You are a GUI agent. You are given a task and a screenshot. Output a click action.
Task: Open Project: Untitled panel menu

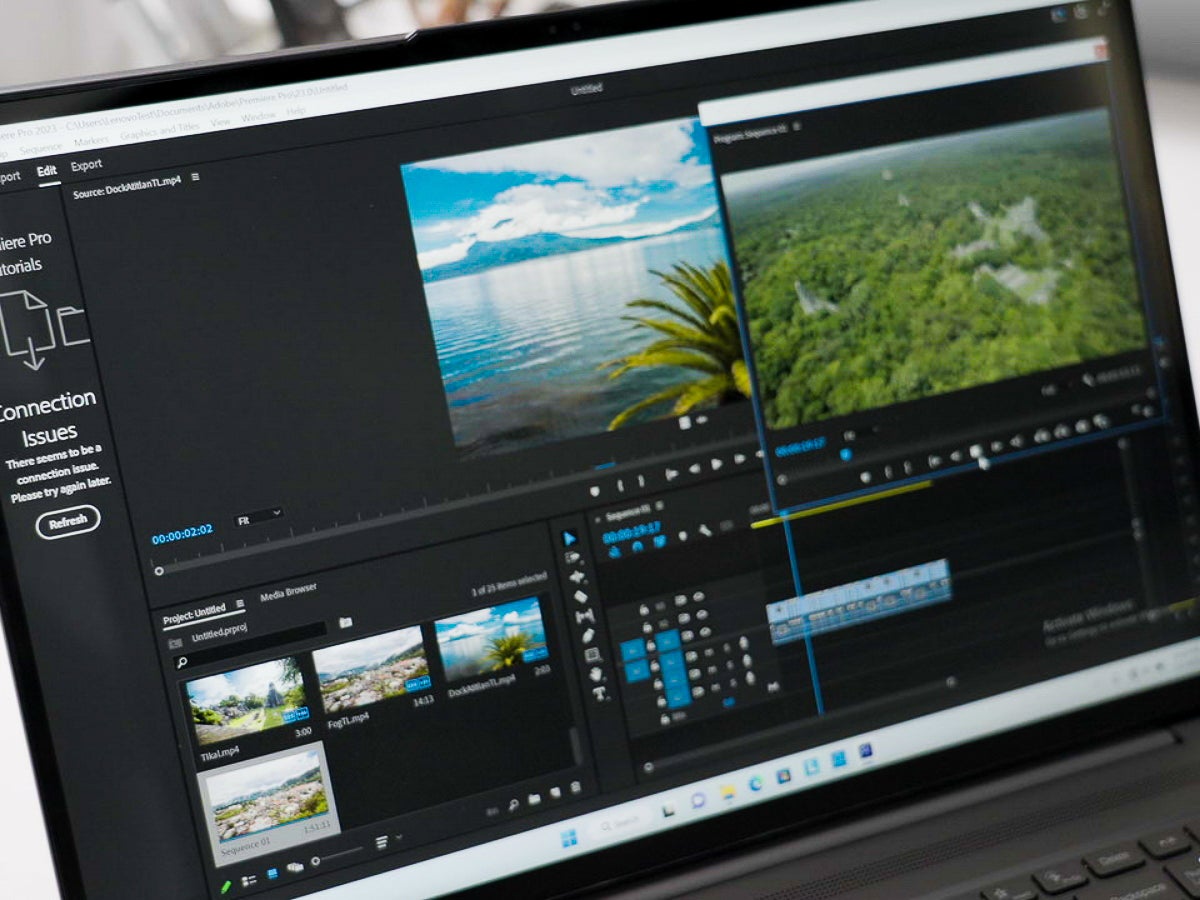(x=240, y=605)
